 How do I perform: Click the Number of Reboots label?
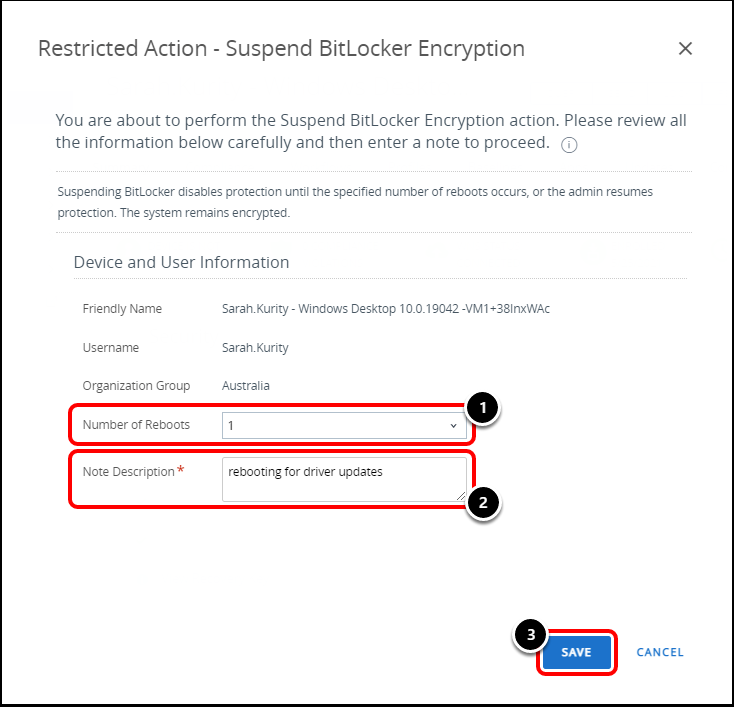136,425
